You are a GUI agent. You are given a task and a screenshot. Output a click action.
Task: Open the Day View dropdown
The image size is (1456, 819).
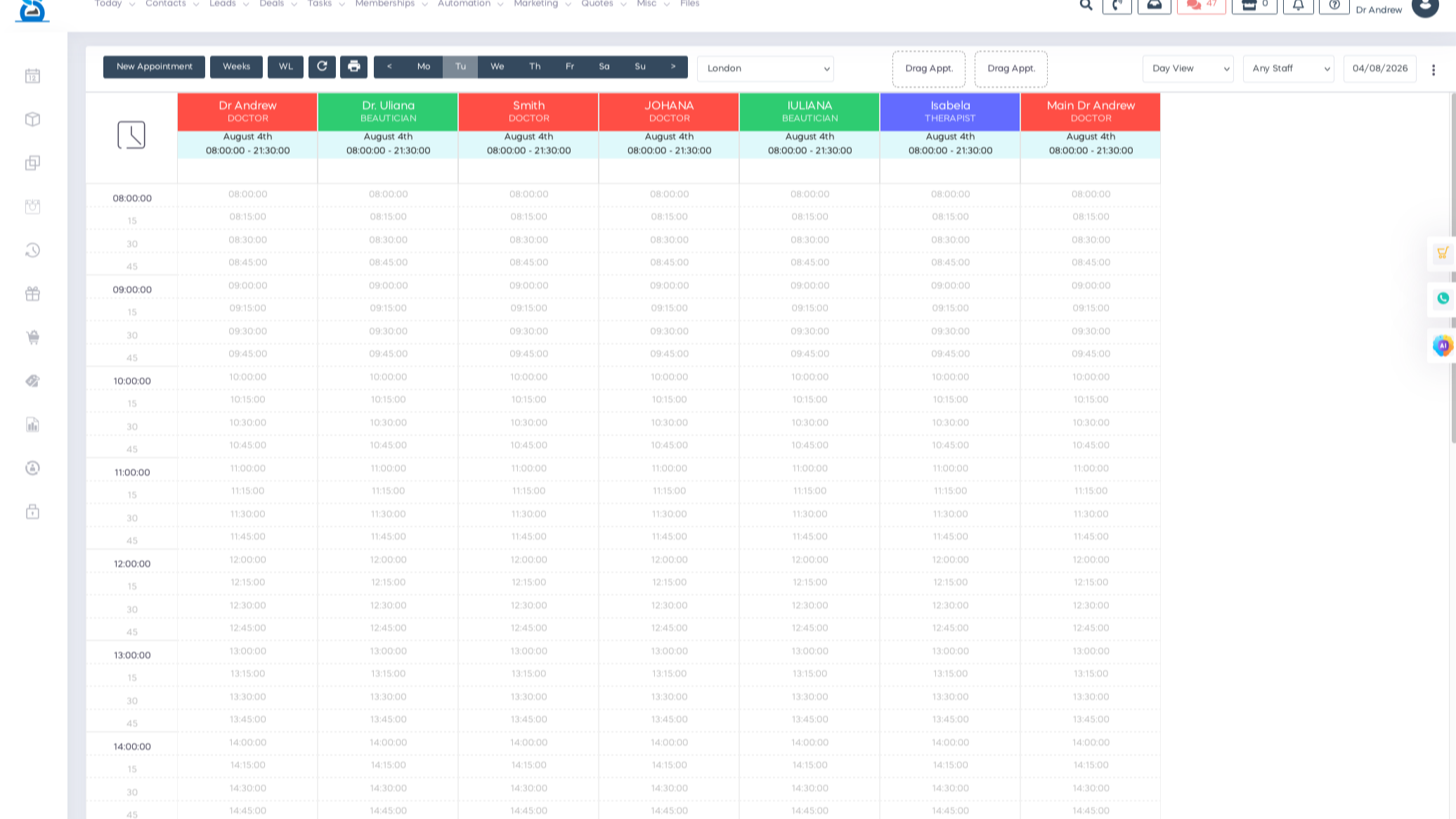[1188, 69]
